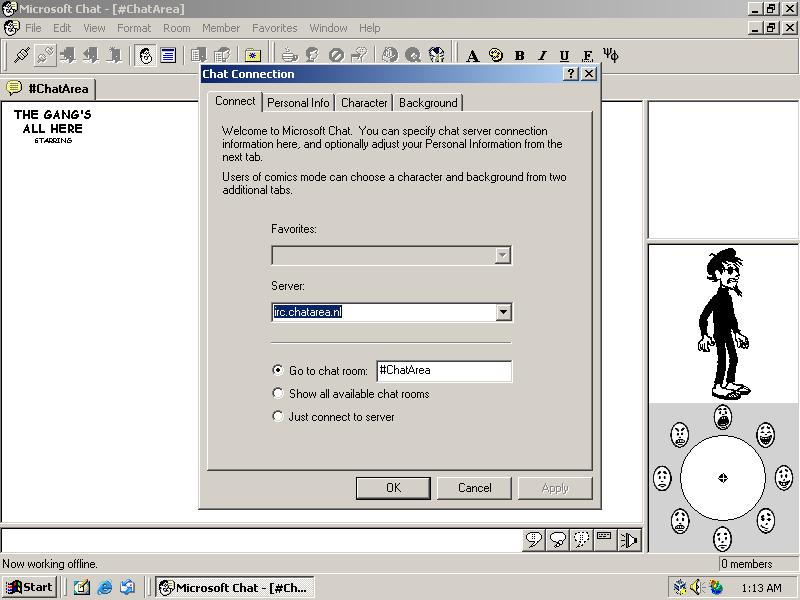
Task: Expand the Server dropdown list
Action: (x=503, y=312)
